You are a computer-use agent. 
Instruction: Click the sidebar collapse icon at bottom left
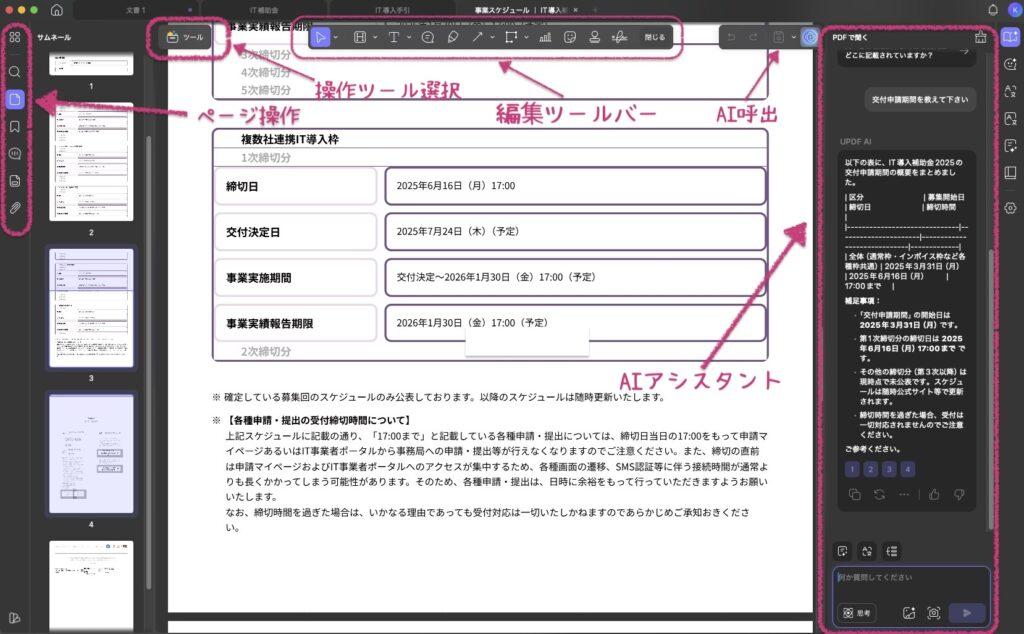pyautogui.click(x=14, y=618)
